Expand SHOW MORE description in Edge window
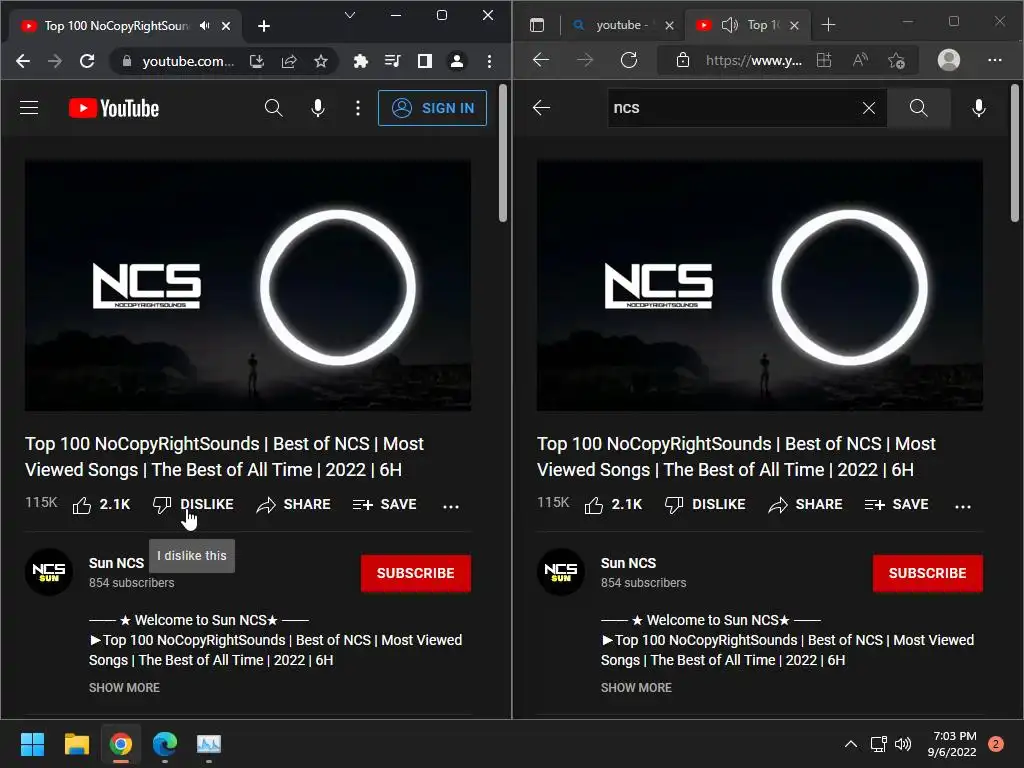Screen dimensions: 1024x768 [636, 688]
